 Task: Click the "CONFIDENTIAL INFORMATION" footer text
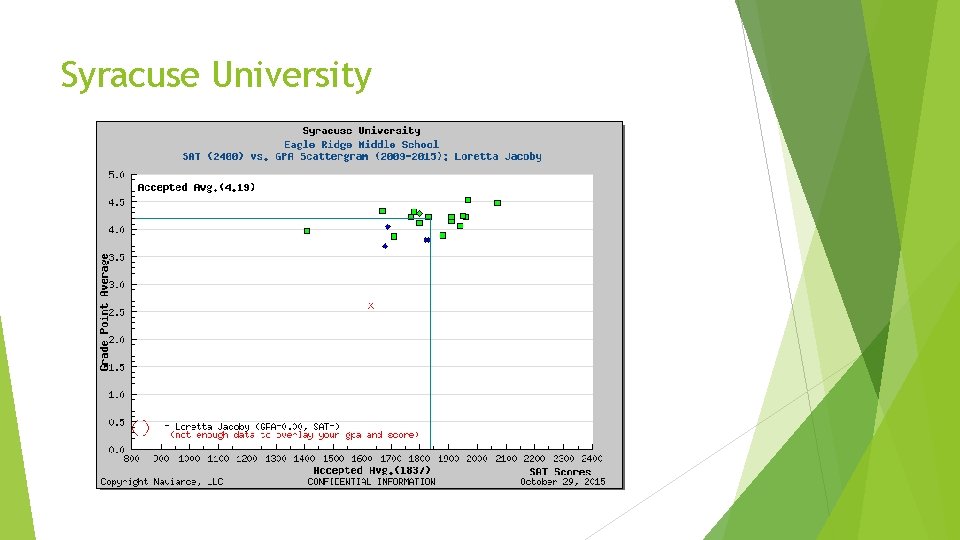coord(371,482)
